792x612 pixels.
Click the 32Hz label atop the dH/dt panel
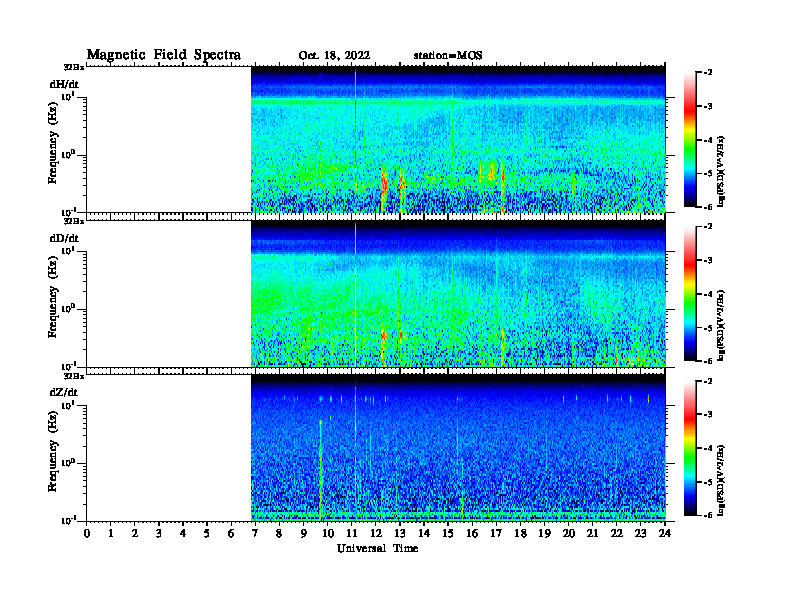tap(74, 67)
